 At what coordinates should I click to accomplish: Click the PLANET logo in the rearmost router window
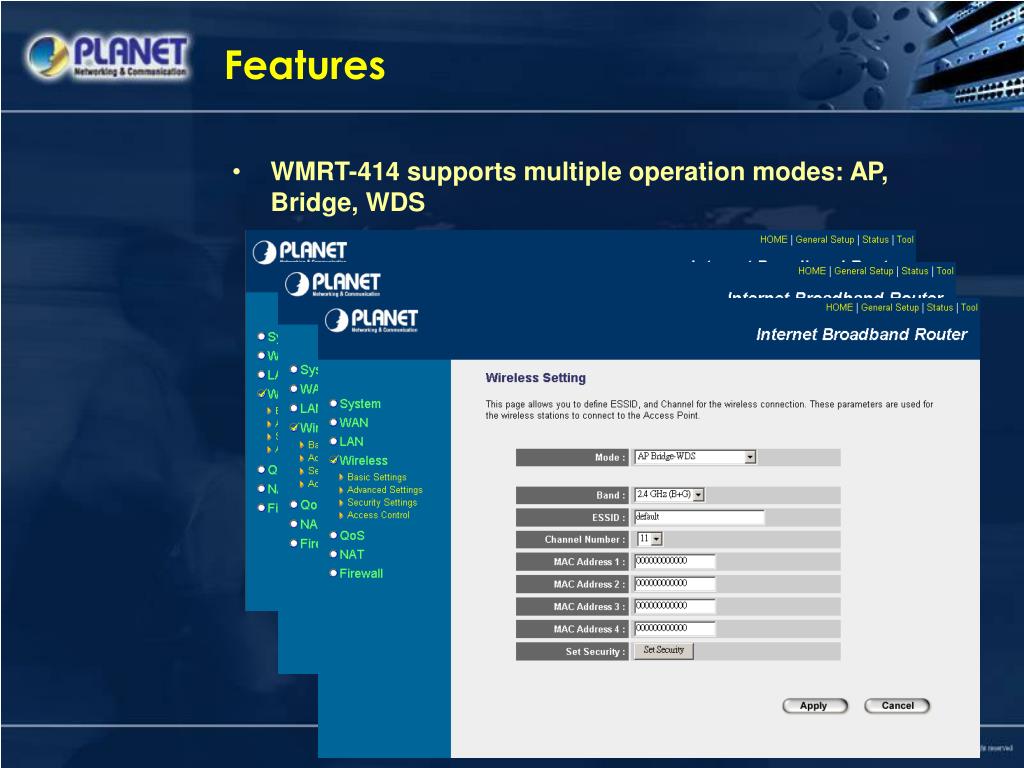(x=300, y=251)
